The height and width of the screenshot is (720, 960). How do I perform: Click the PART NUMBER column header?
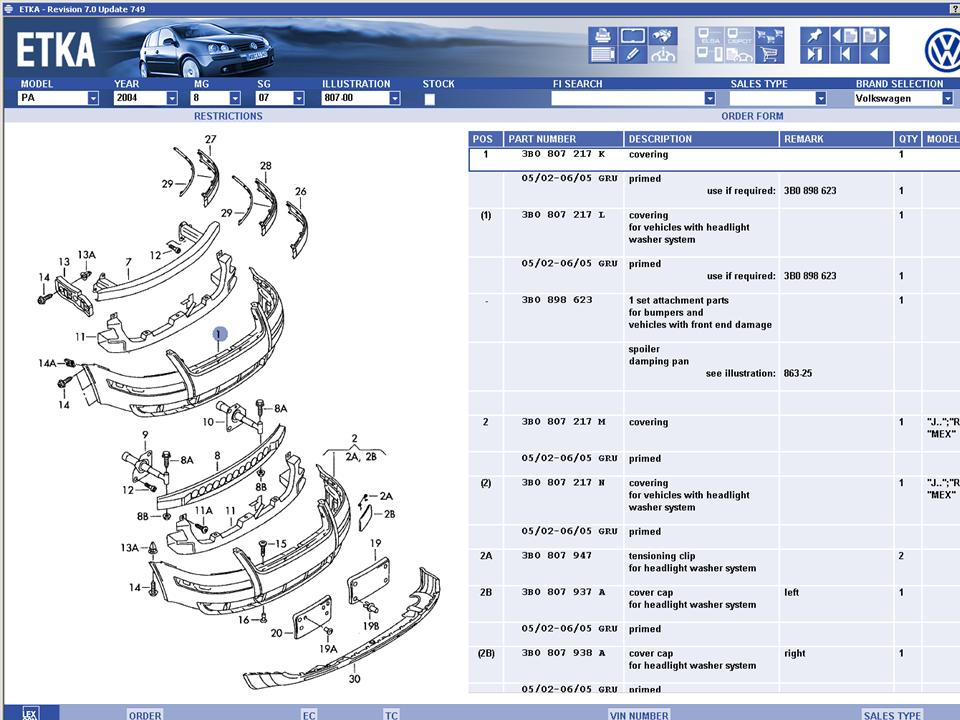point(564,139)
